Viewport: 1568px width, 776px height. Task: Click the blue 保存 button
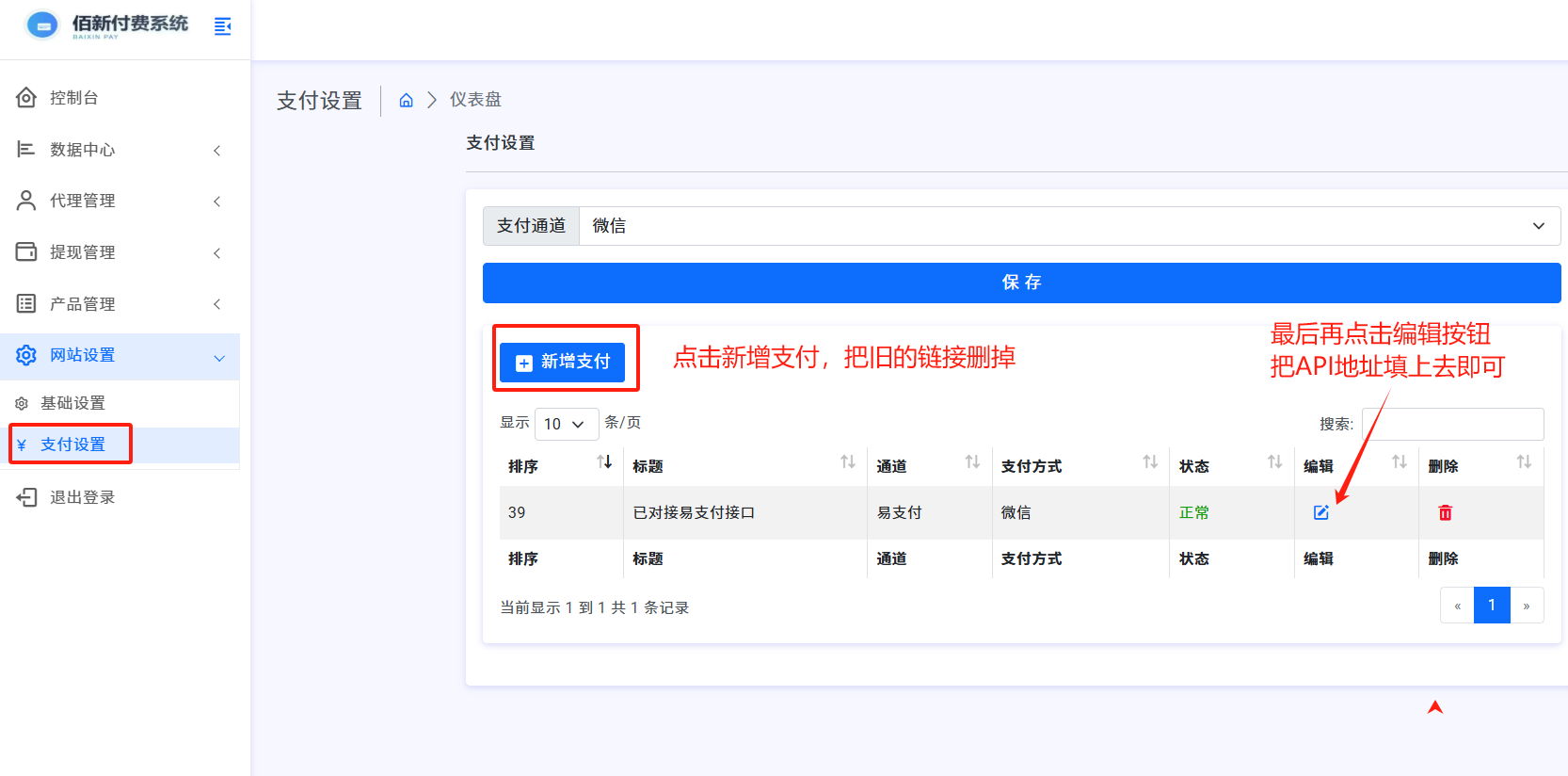pos(1021,283)
